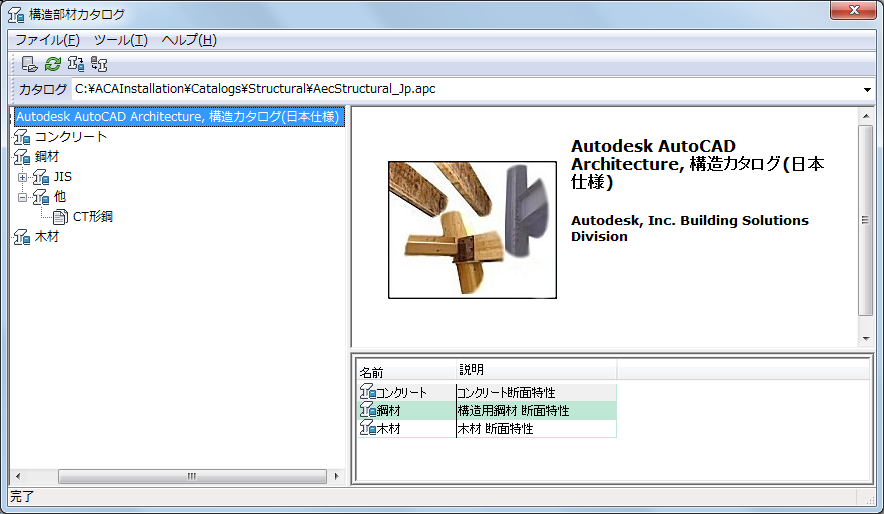The width and height of the screenshot is (884, 514).
Task: Click the tree pane horizontal scrollbar thumb
Action: pyautogui.click(x=192, y=476)
